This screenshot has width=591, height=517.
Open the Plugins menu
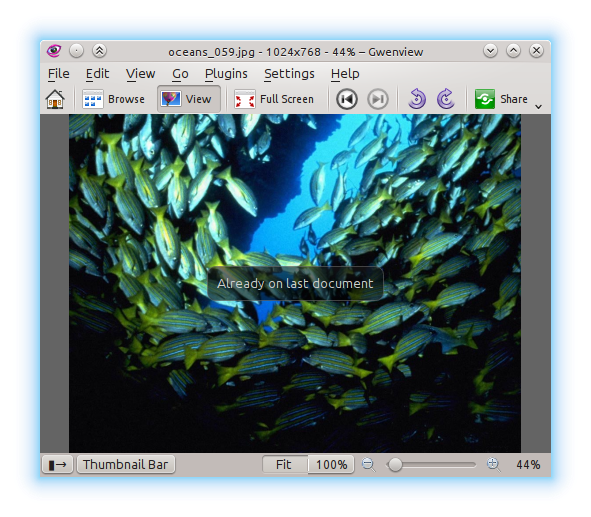point(226,73)
